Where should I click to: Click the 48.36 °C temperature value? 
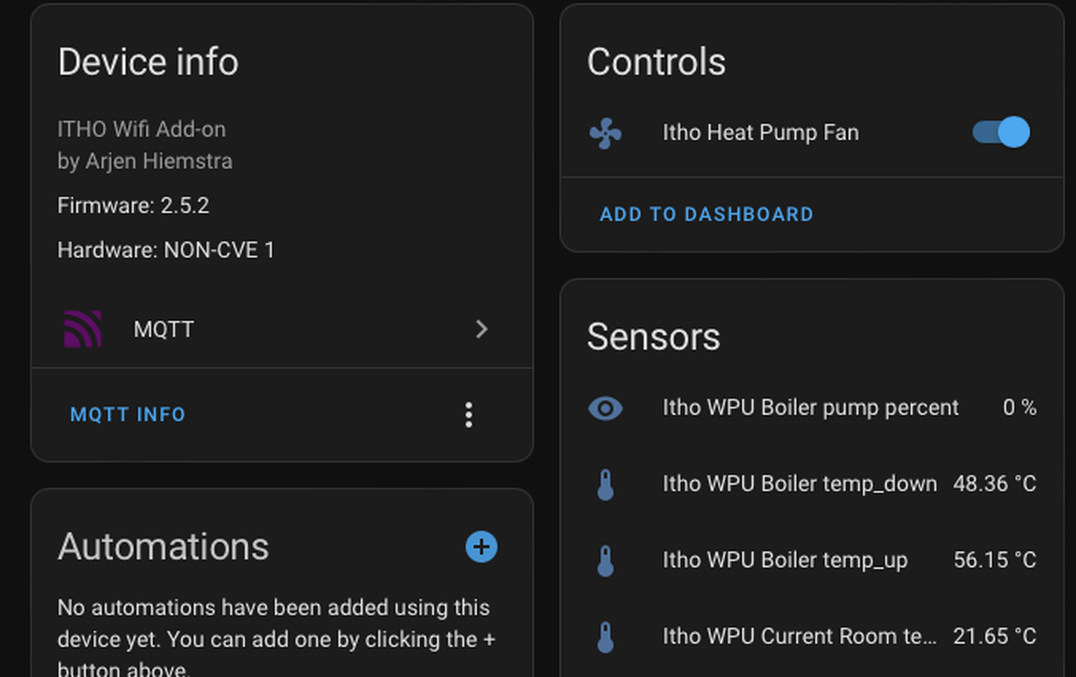pyautogui.click(x=994, y=484)
